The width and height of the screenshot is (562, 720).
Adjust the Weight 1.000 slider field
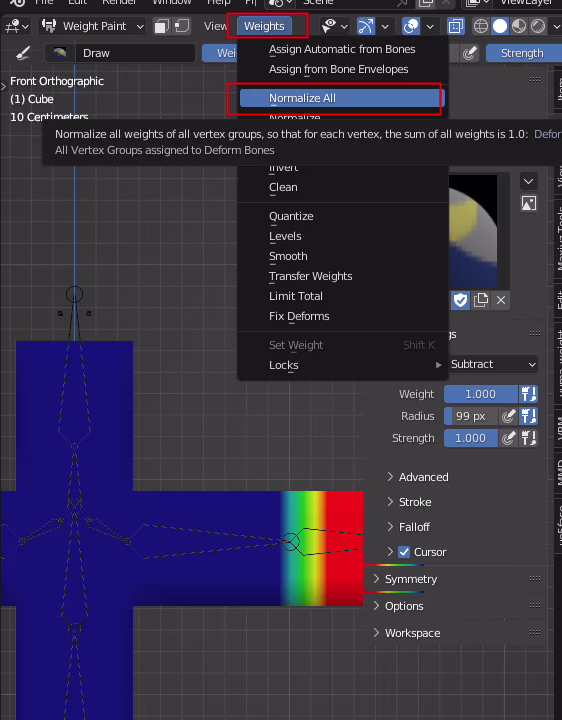(481, 394)
